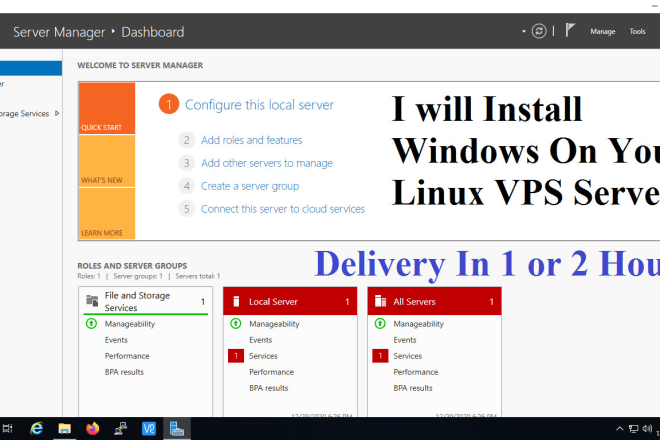Click the step 4 number circle
This screenshot has width=660, height=440.
[186, 186]
